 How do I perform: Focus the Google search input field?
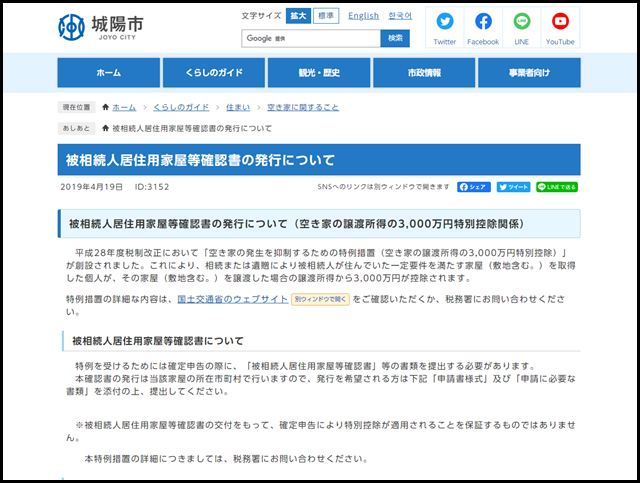311,38
